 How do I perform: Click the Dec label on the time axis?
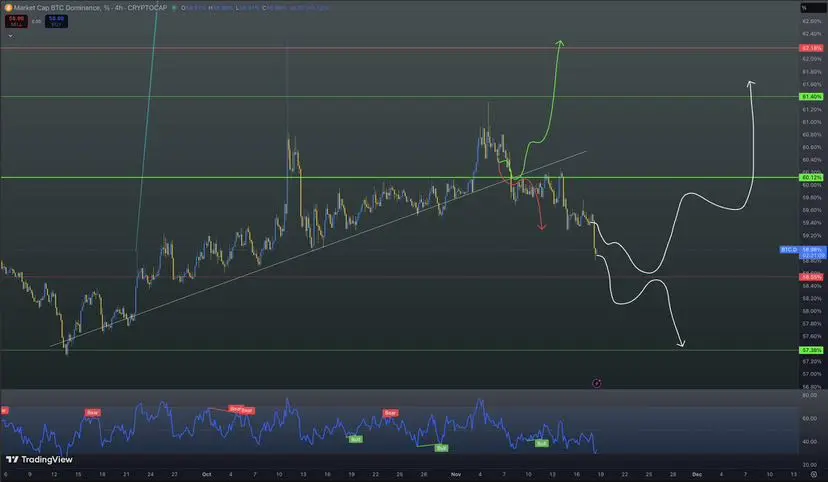(x=697, y=474)
